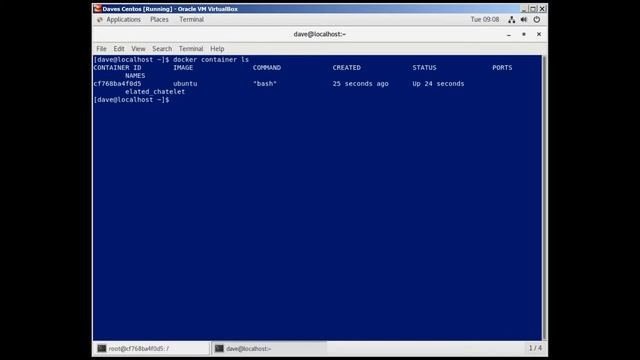Screen dimensions: 640x360
Task: Click the "bash" command value
Action: (265, 84)
